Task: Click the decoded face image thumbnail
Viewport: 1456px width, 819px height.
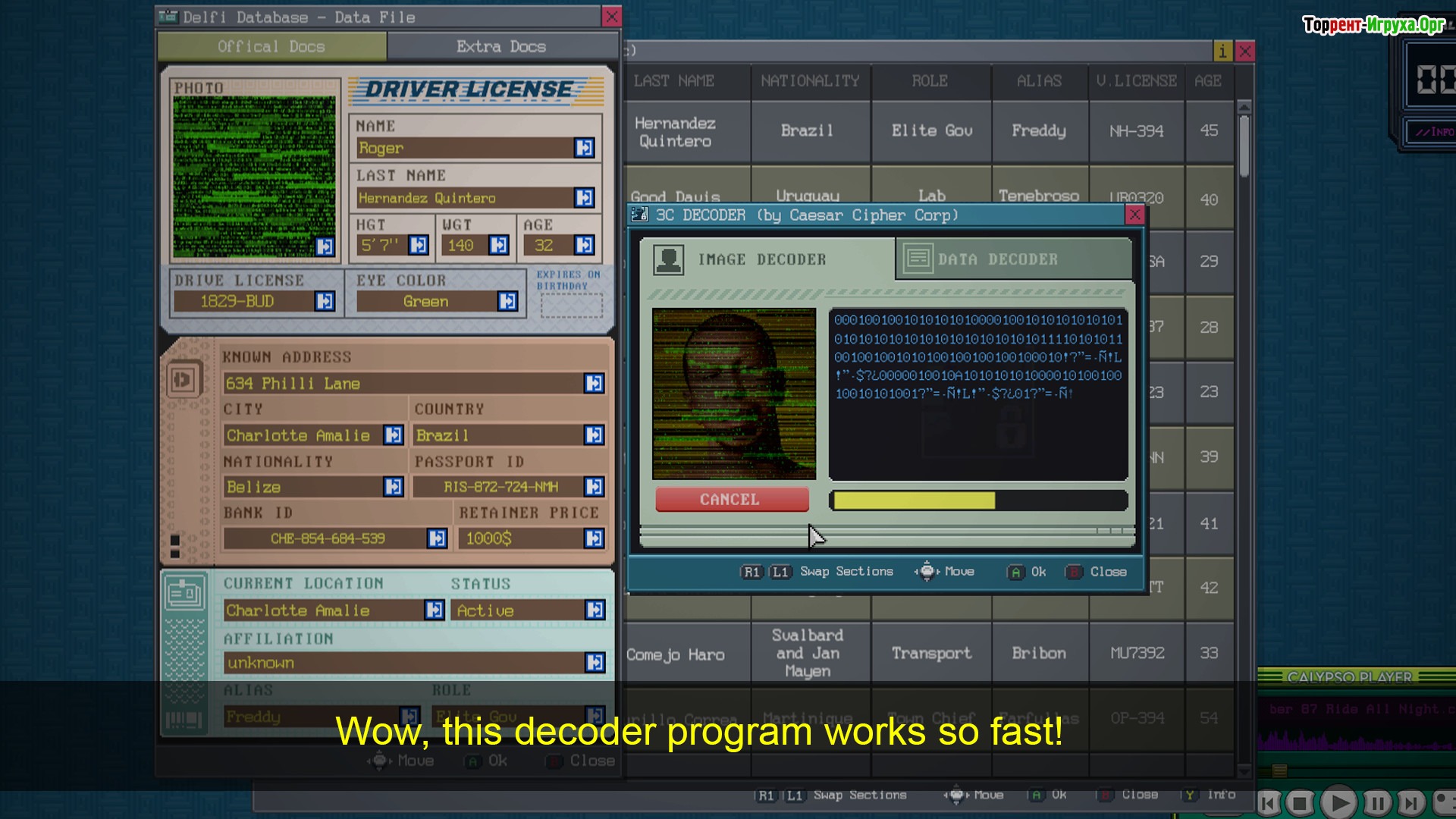Action: coord(733,394)
